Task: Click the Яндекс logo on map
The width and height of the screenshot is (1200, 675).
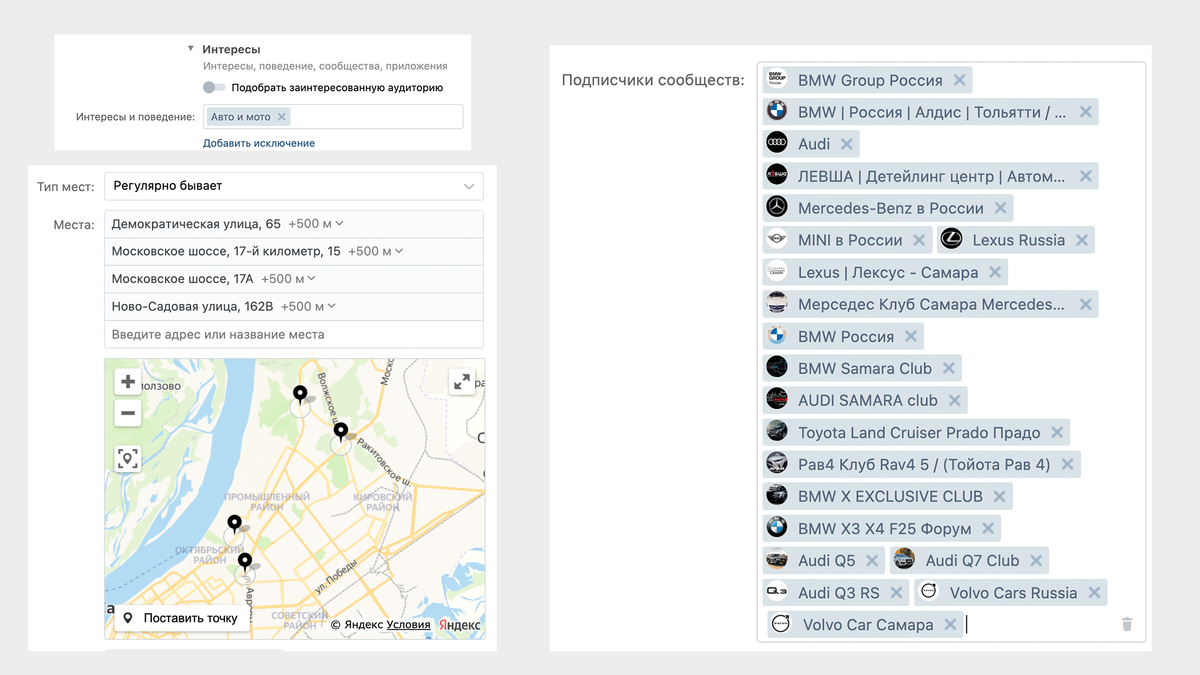Action: tap(460, 625)
